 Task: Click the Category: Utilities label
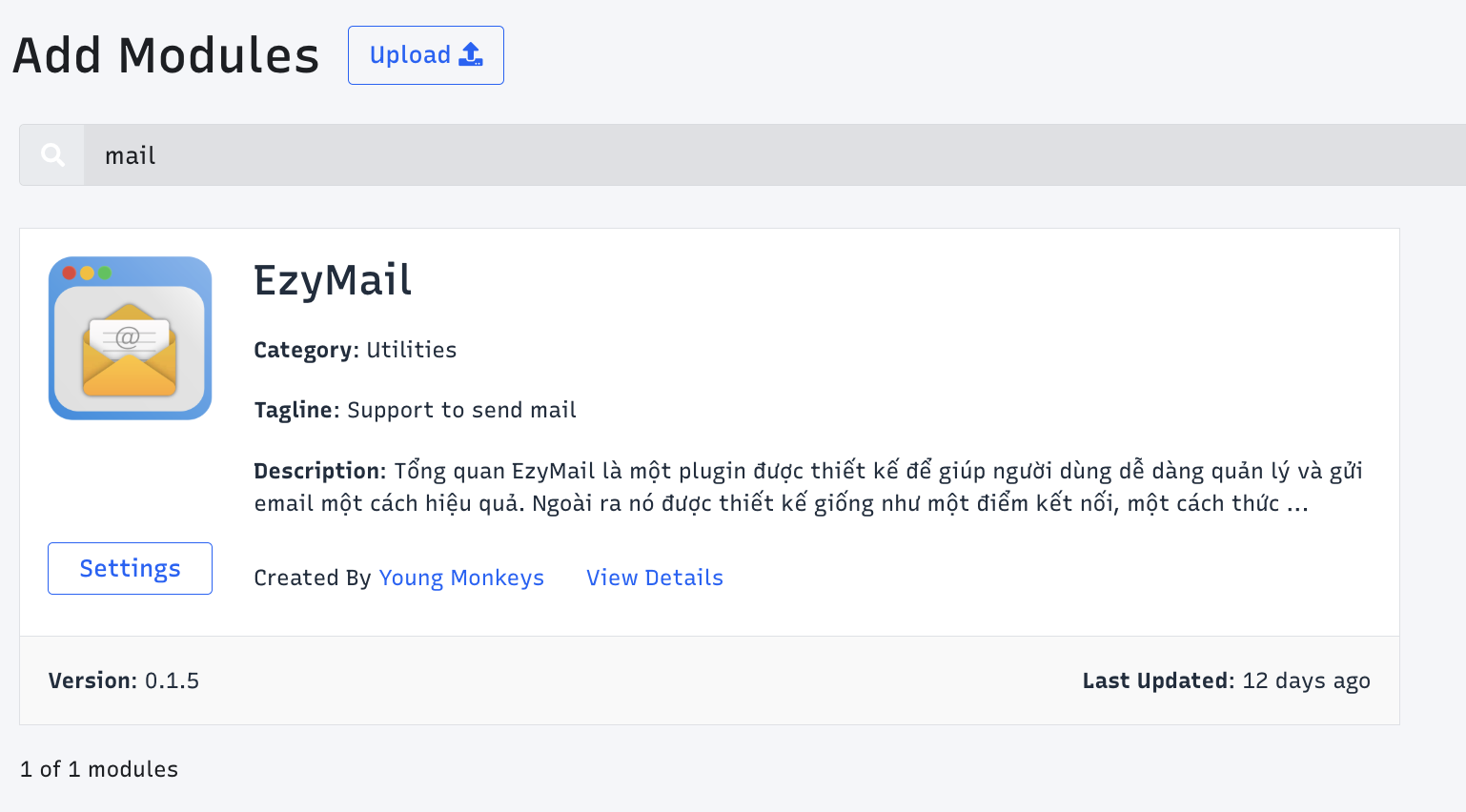[x=355, y=350]
